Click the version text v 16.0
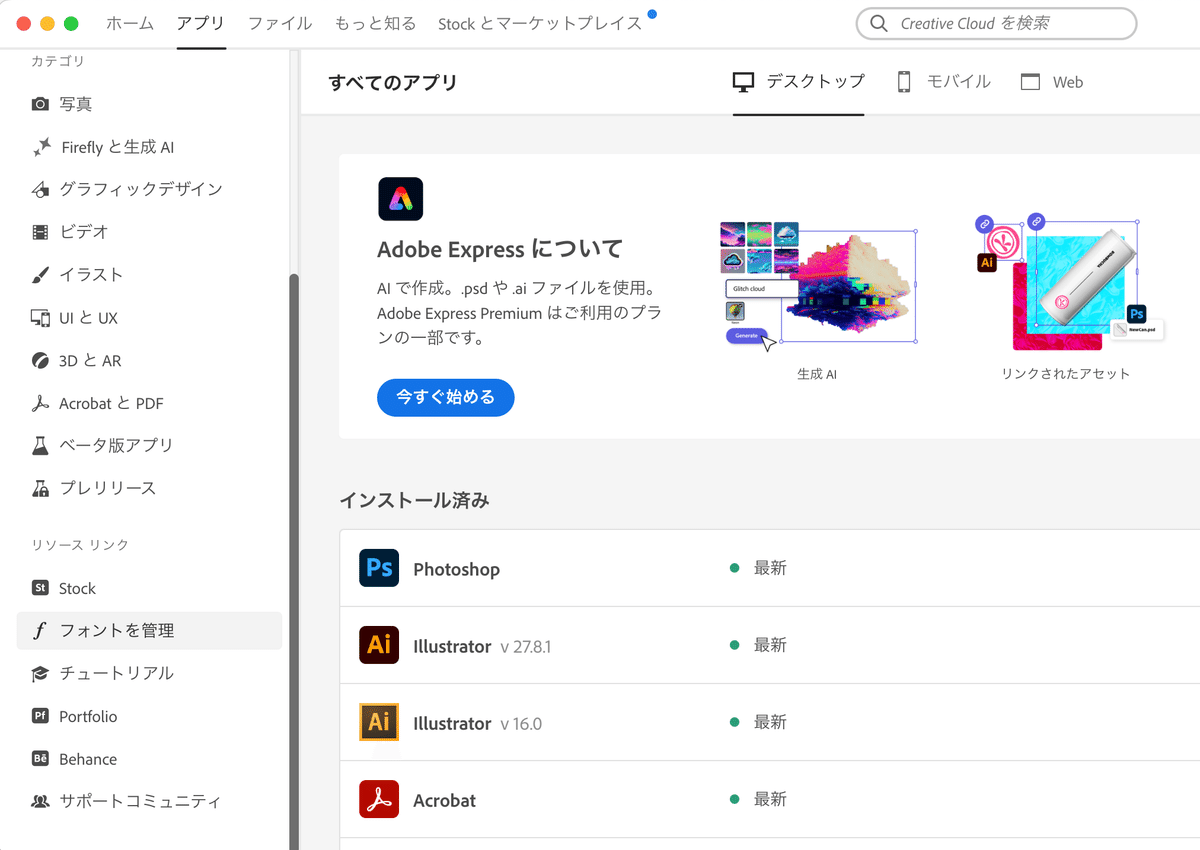Image resolution: width=1200 pixels, height=850 pixels. [521, 724]
